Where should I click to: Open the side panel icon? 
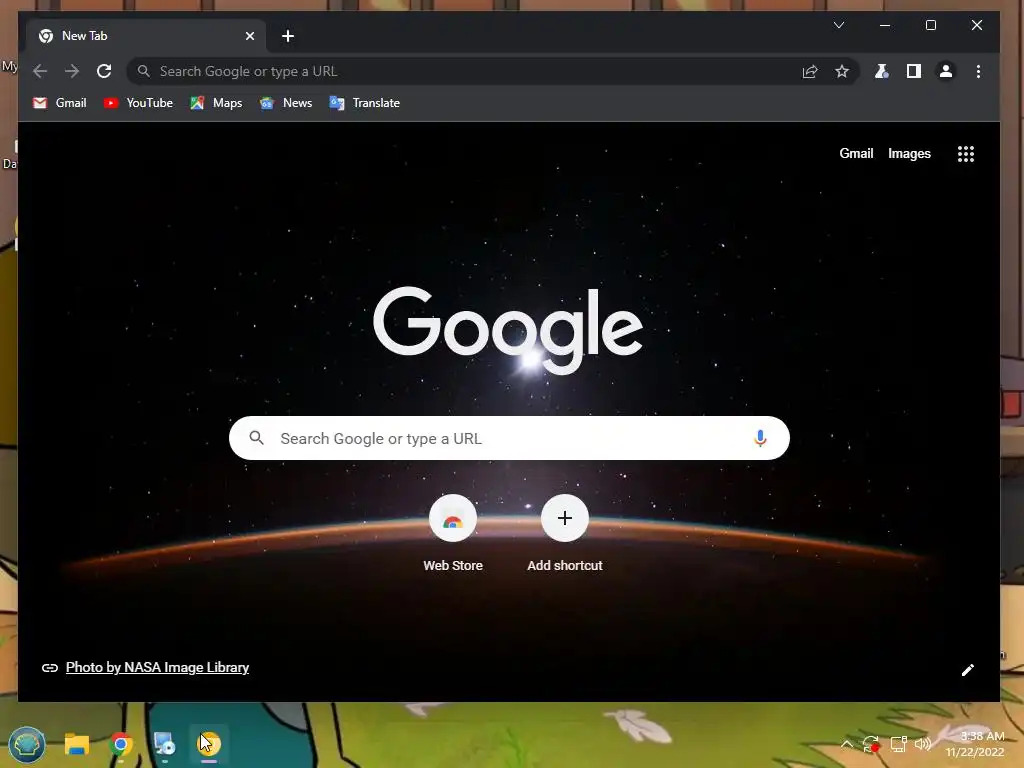(914, 71)
